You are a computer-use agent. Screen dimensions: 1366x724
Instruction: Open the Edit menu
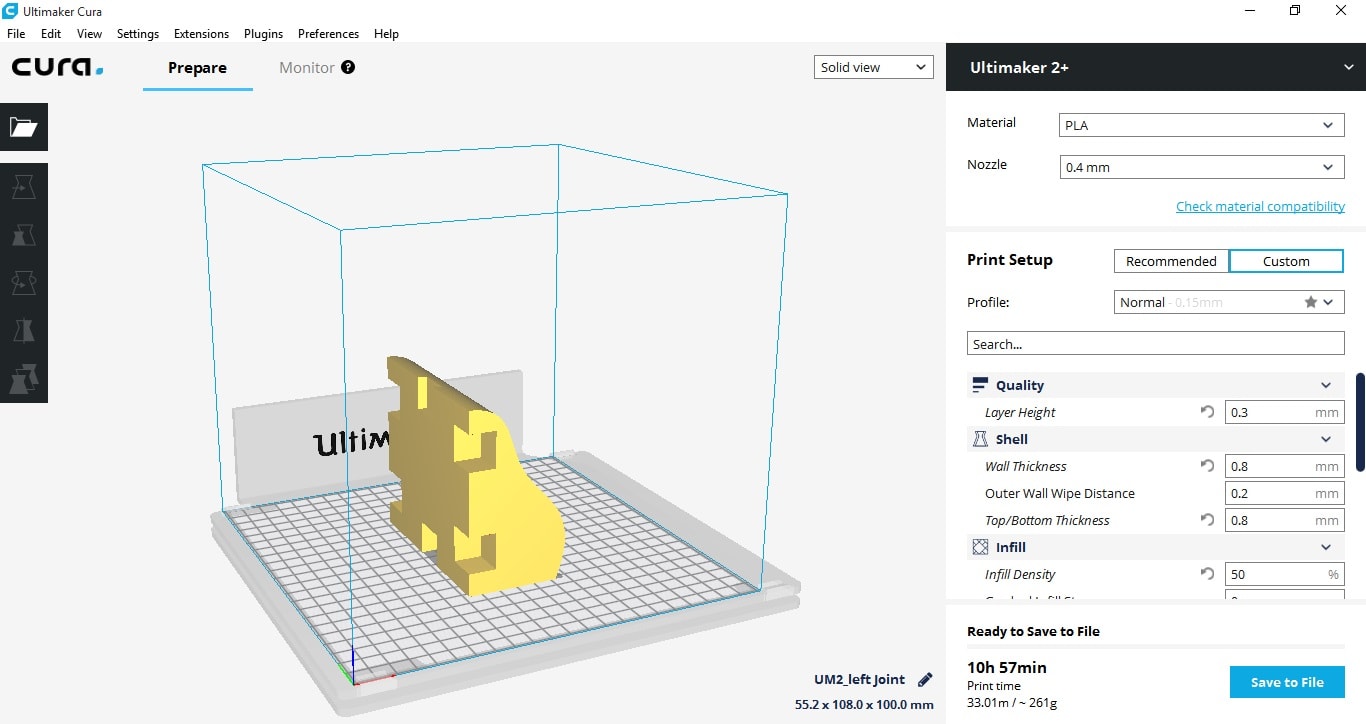[51, 33]
